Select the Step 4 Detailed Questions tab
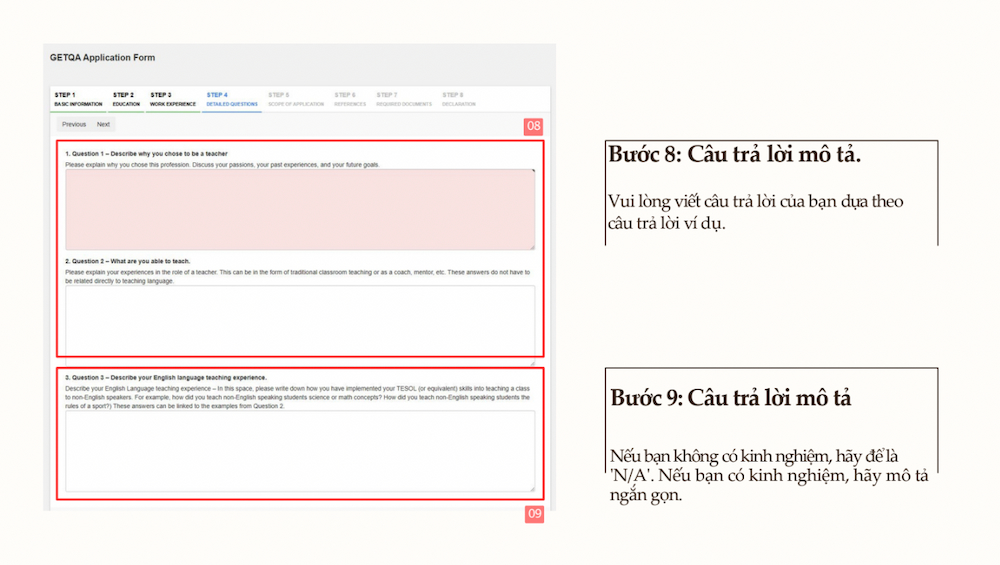Screen dimensions: 1000x565 (232, 99)
